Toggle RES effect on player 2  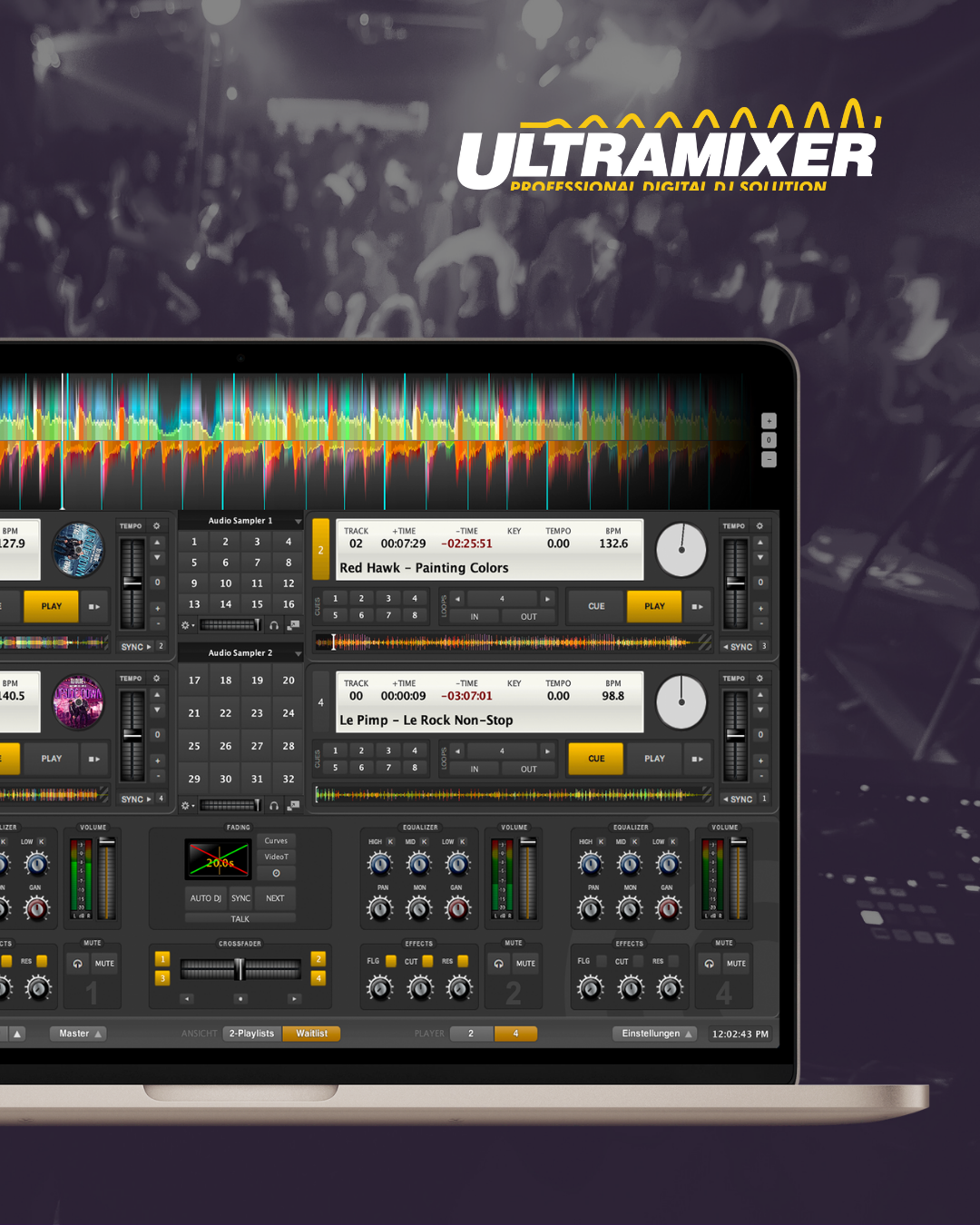tap(463, 961)
